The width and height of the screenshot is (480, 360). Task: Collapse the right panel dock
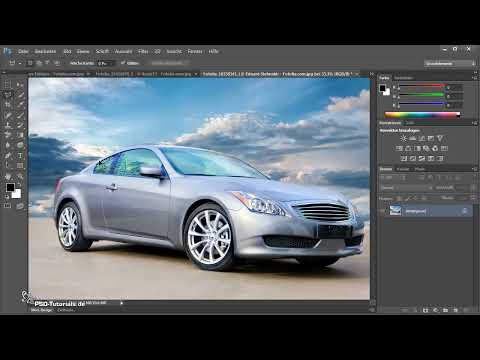point(476,72)
